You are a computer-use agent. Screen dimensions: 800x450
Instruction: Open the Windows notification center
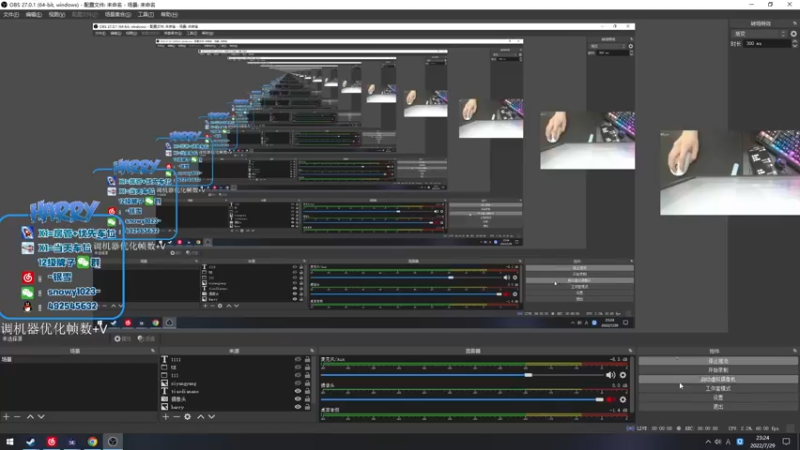click(x=786, y=442)
